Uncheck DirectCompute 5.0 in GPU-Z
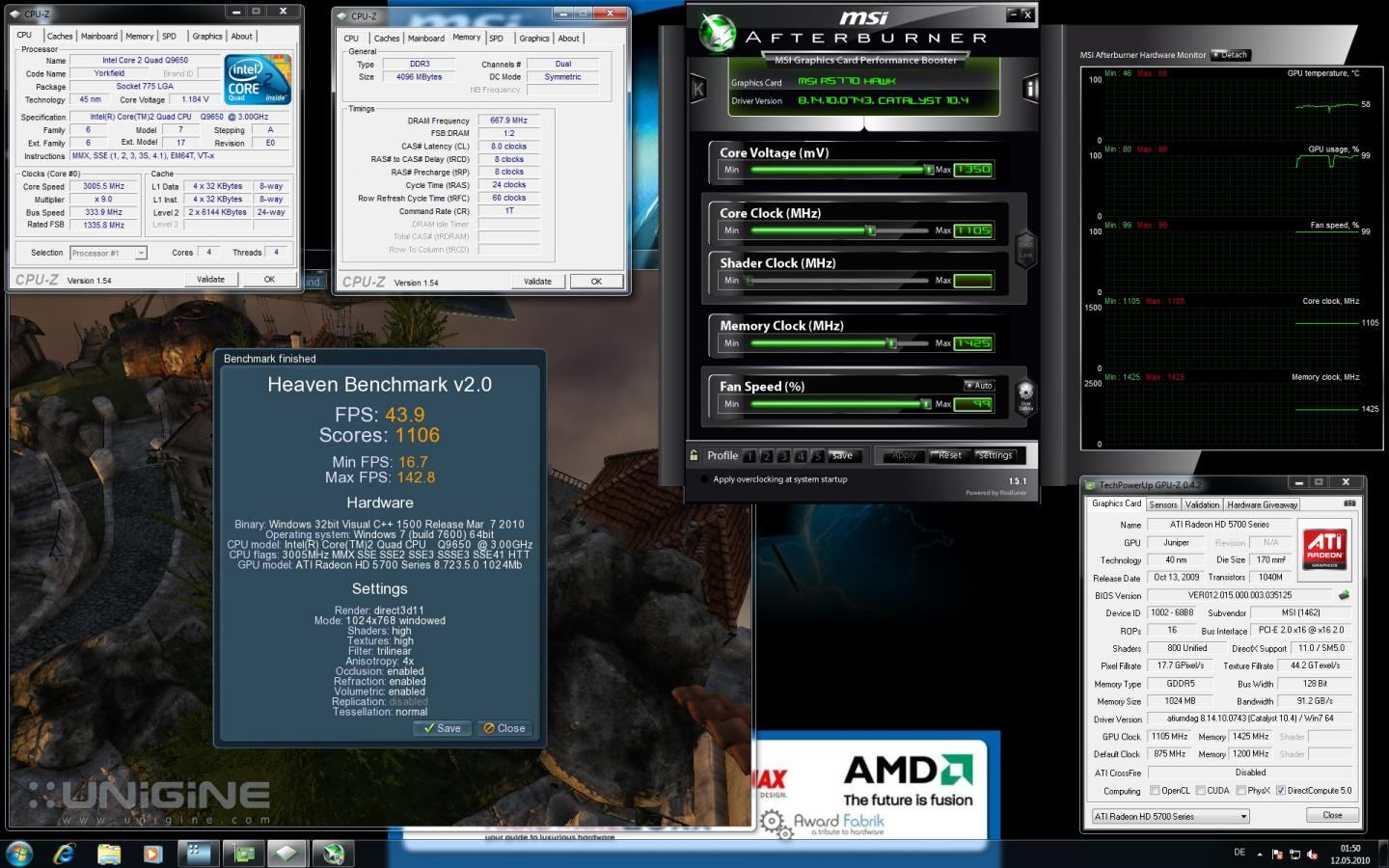This screenshot has width=1389, height=868. (x=1280, y=790)
